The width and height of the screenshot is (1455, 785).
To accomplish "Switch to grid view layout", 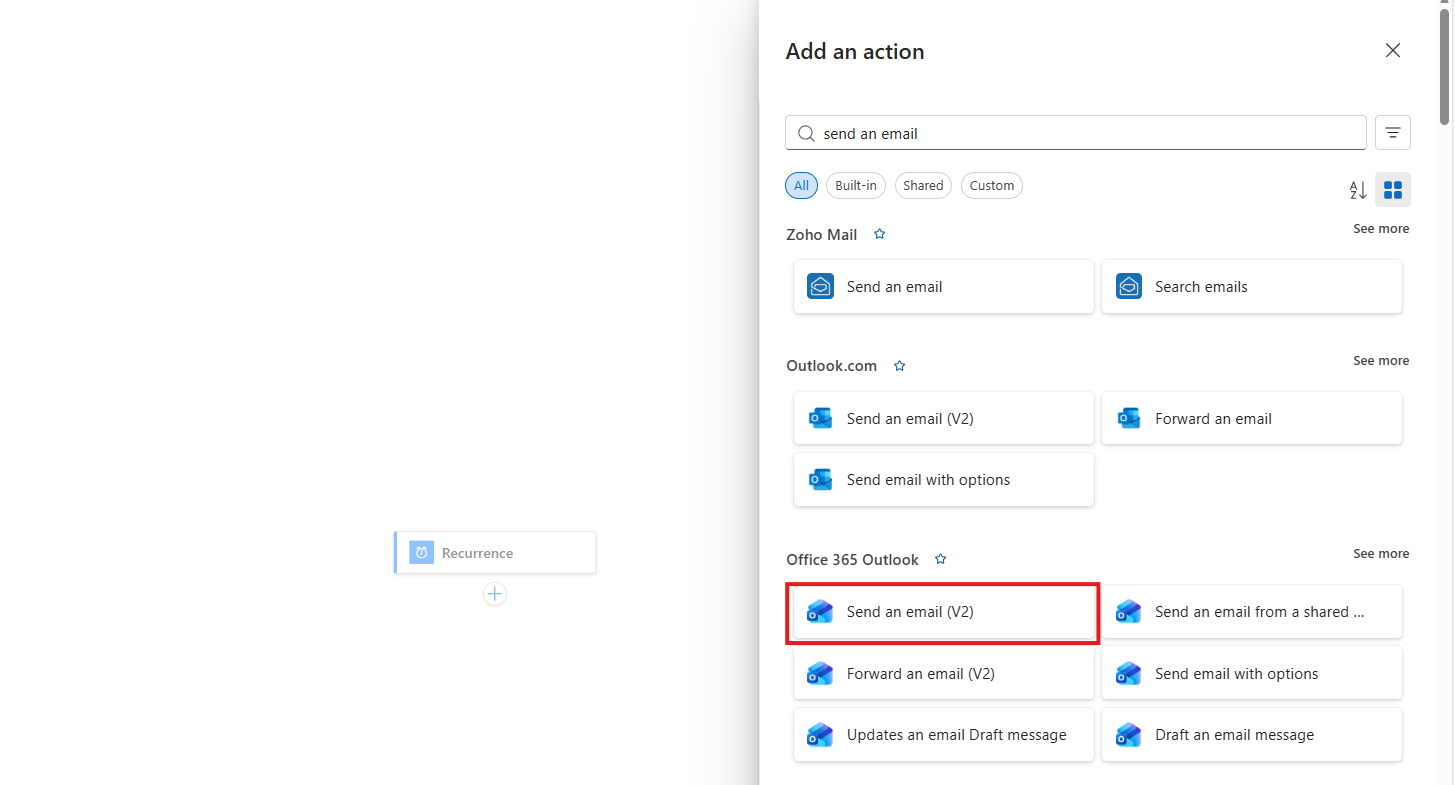I will coord(1393,190).
